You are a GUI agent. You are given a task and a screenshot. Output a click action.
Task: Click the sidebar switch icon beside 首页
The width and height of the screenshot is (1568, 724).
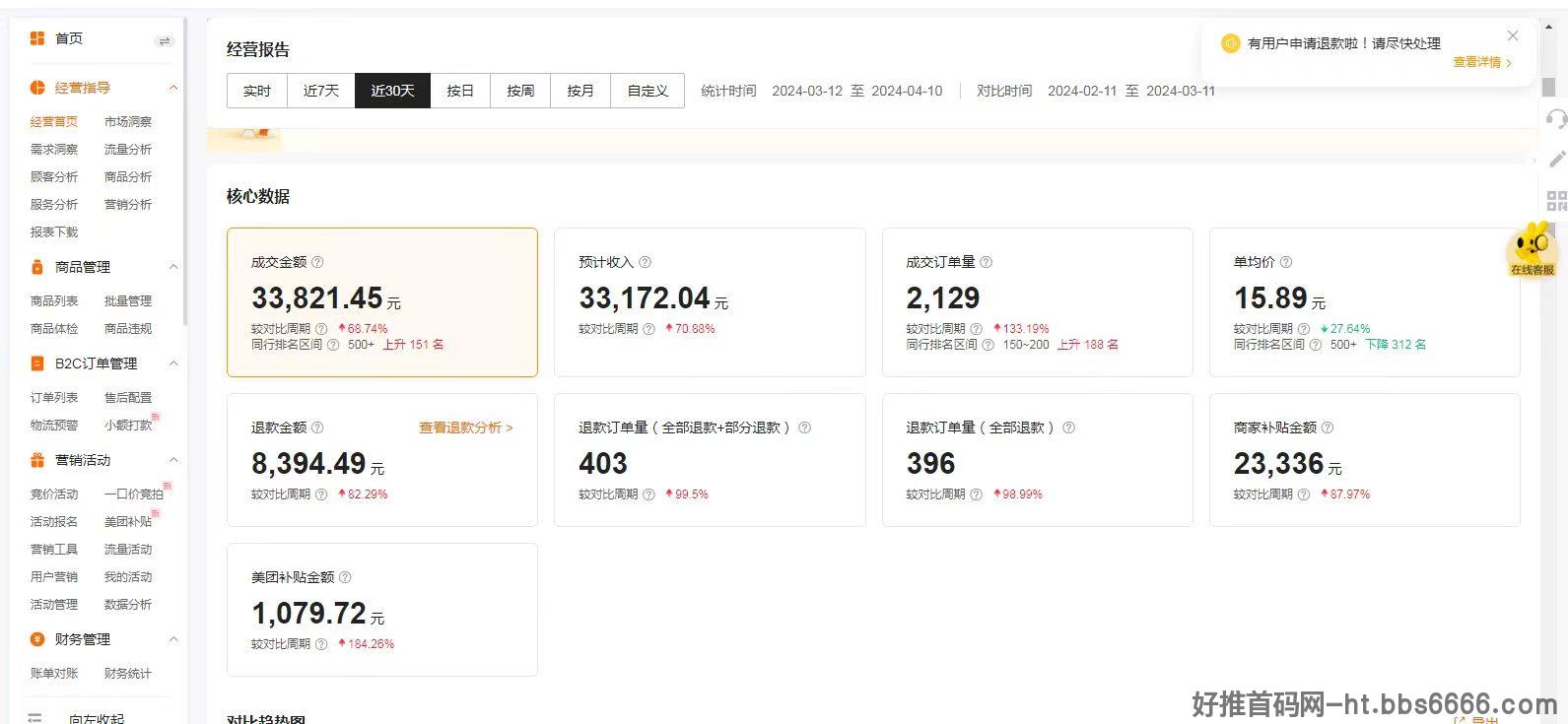(x=165, y=40)
